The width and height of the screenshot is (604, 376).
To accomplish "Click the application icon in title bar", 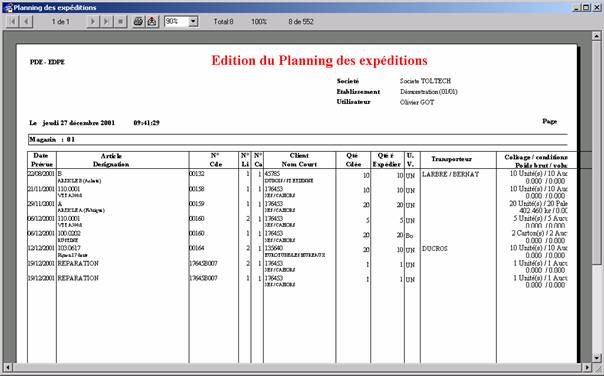I will (x=8, y=7).
